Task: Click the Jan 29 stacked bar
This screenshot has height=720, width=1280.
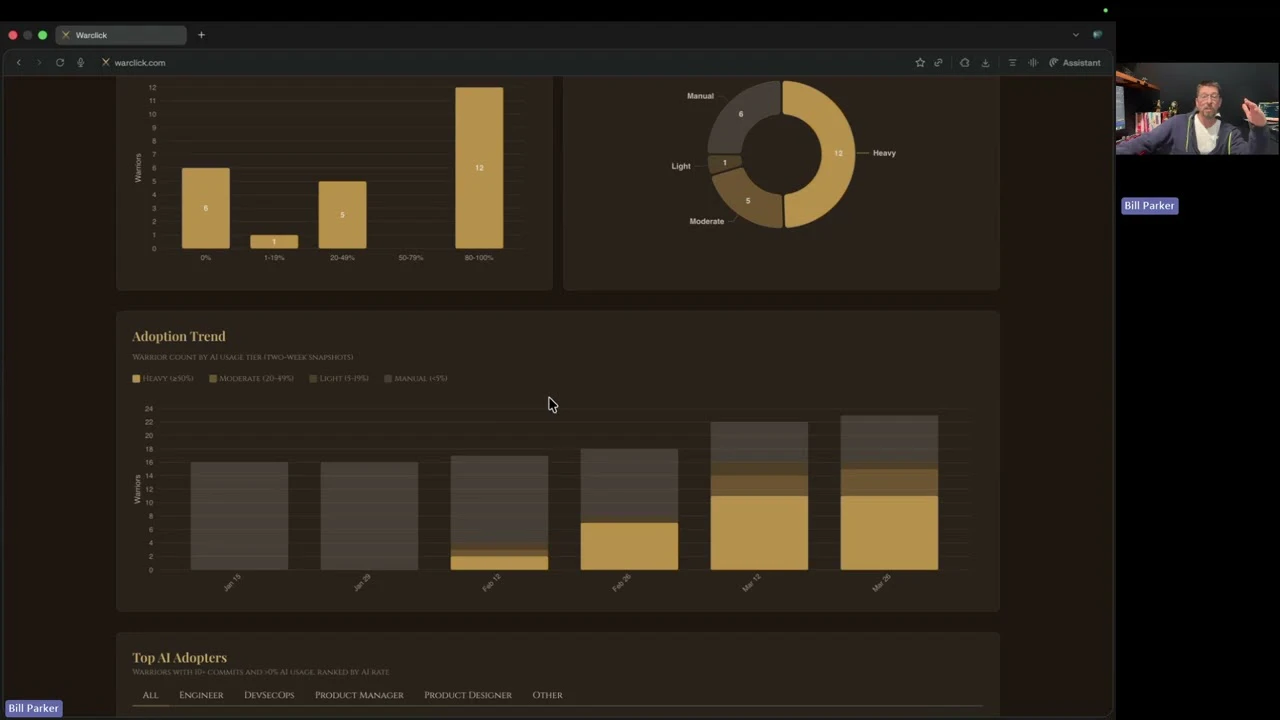Action: click(x=369, y=516)
